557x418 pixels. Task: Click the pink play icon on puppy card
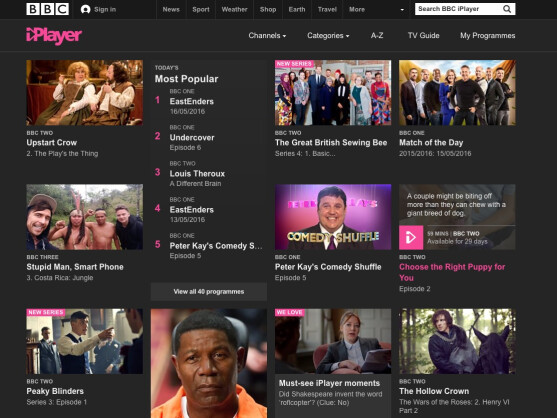coord(411,237)
